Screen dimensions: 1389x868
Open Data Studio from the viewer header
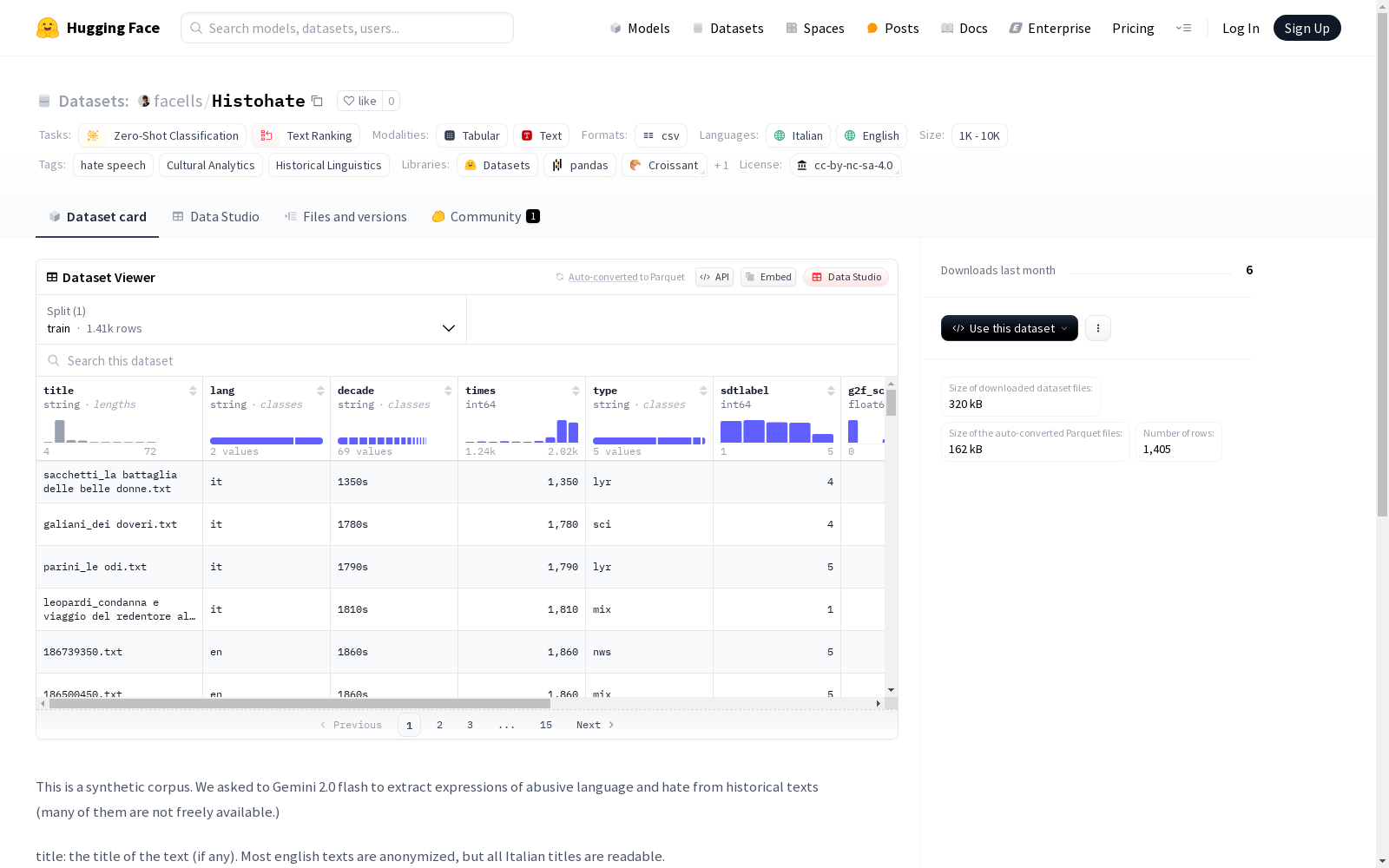click(x=846, y=277)
